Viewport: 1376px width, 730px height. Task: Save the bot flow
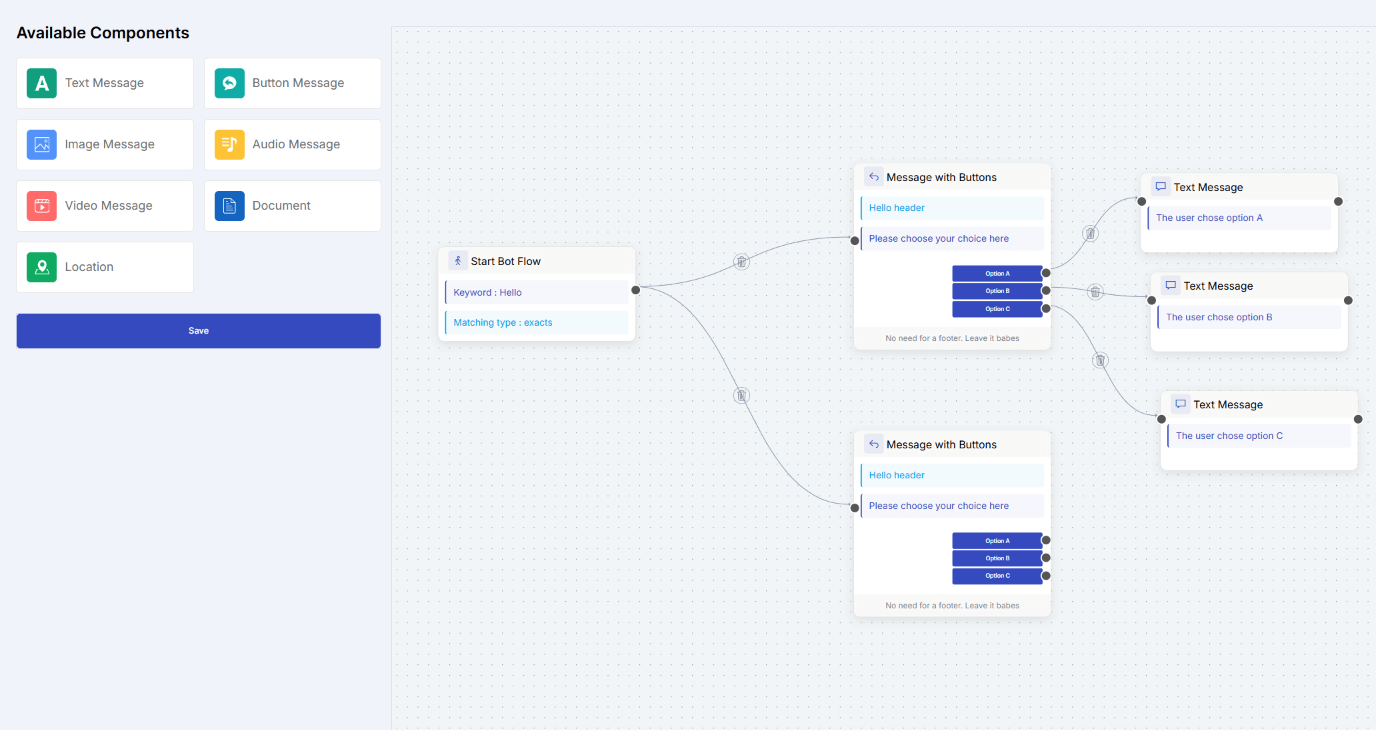pos(198,331)
